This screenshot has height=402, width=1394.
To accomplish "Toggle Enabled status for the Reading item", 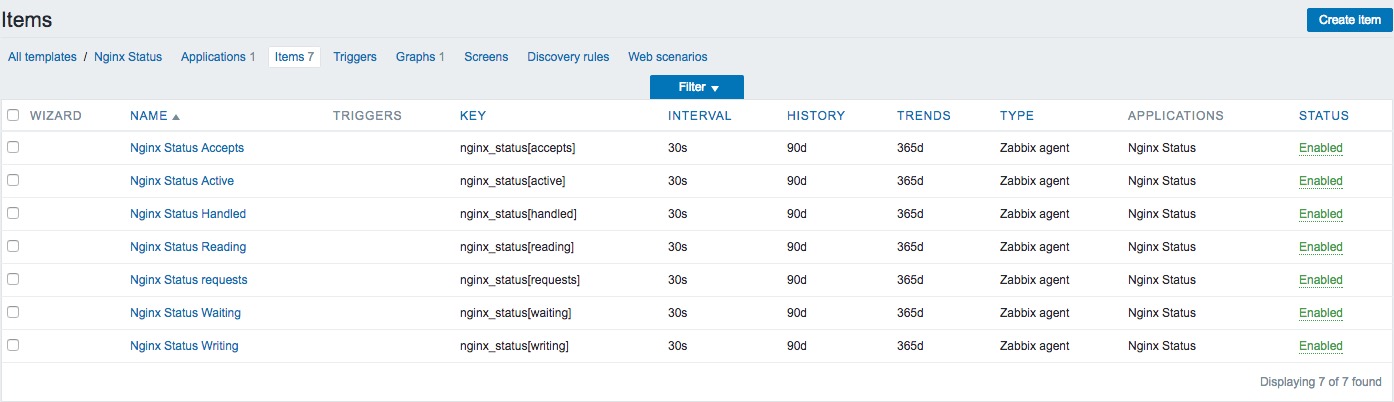I will [x=1321, y=247].
